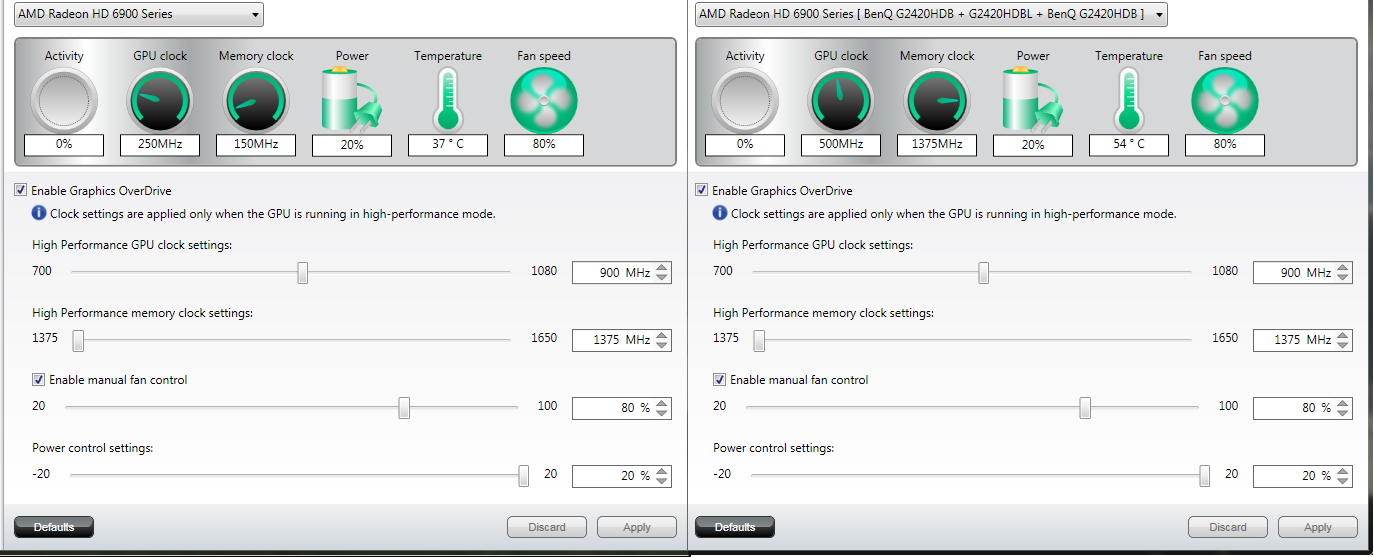1374x557 pixels.
Task: Increase memory clock 1375 MHz in left panel
Action: [x=662, y=336]
